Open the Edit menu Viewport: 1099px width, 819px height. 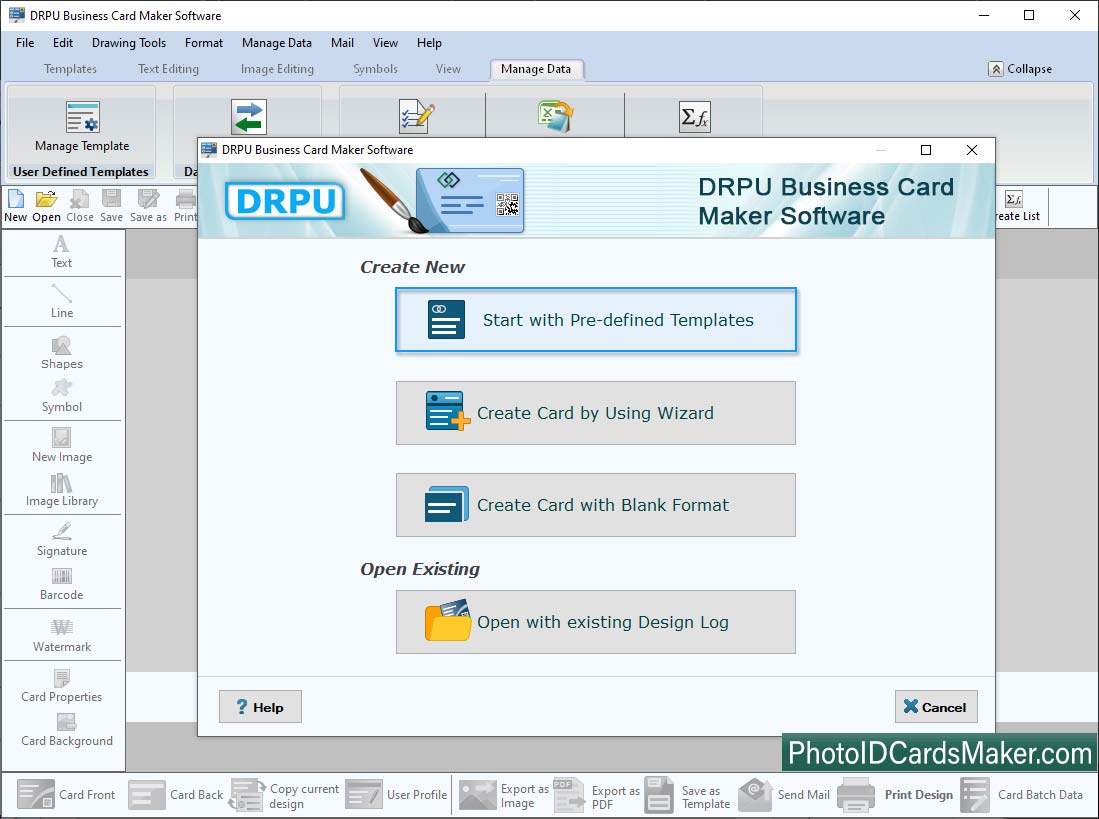click(x=63, y=43)
